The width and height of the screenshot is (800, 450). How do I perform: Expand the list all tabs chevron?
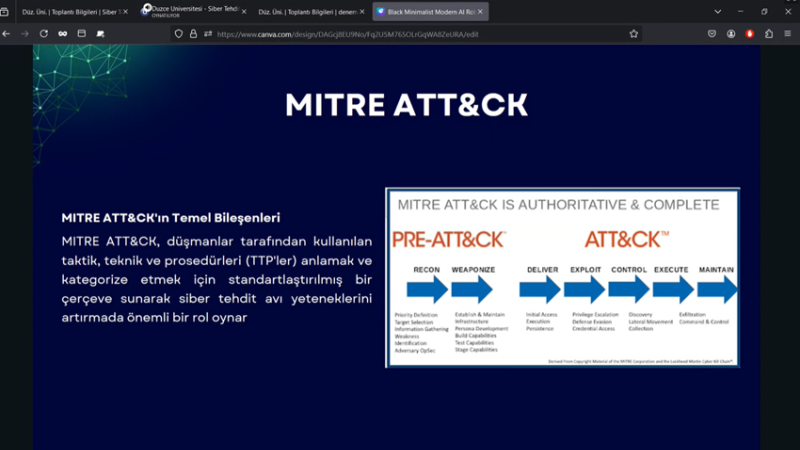pos(717,12)
